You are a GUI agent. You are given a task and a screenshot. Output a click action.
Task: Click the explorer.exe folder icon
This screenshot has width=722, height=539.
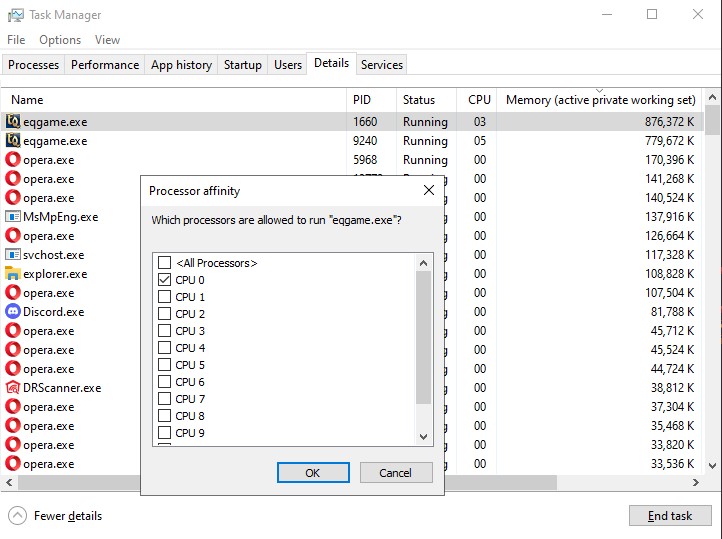(13, 274)
